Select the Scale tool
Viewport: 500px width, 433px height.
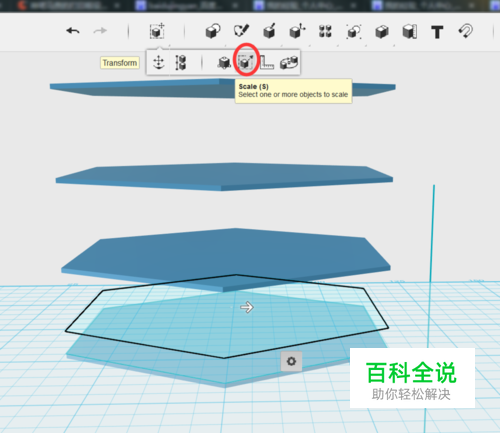point(246,62)
